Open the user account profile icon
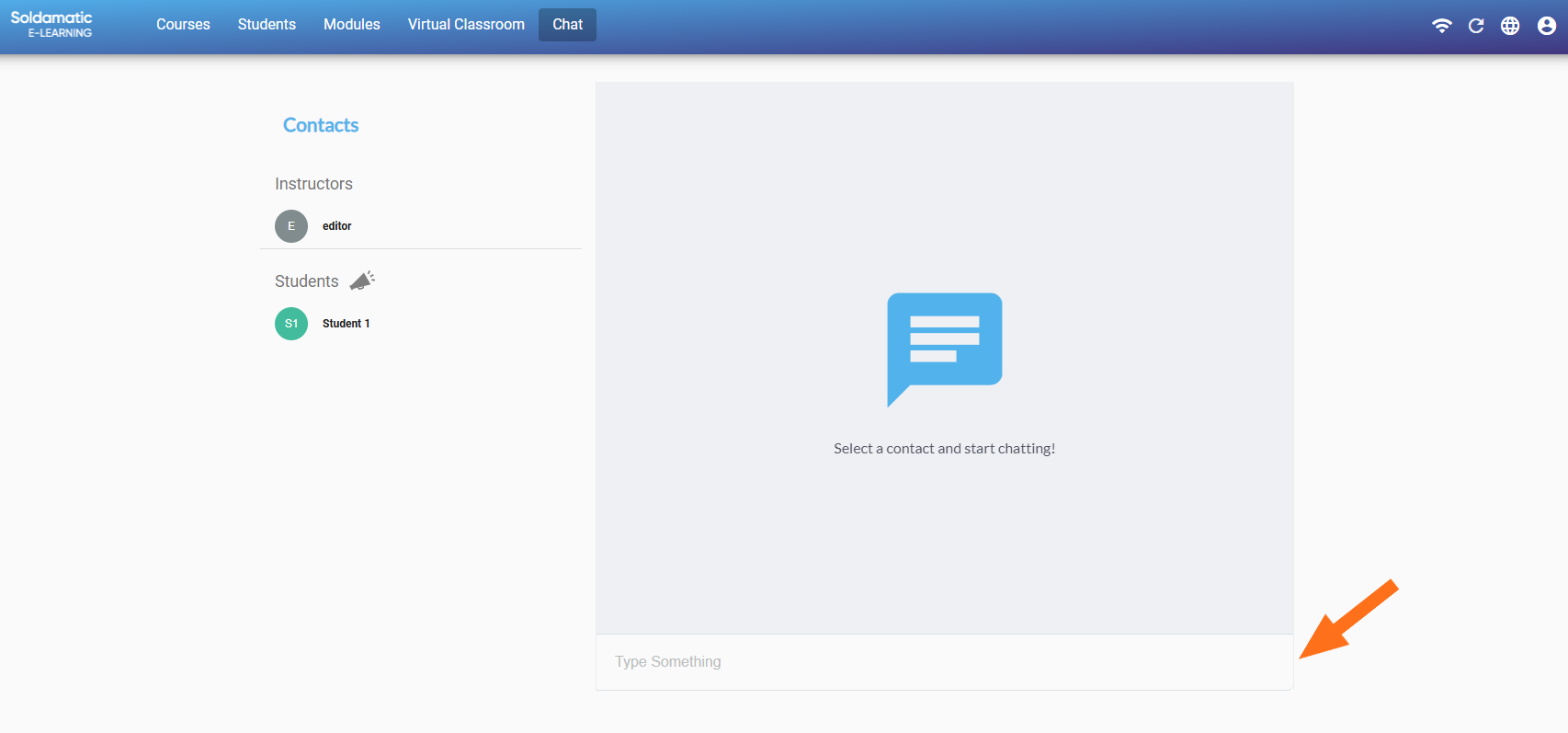 click(1547, 26)
